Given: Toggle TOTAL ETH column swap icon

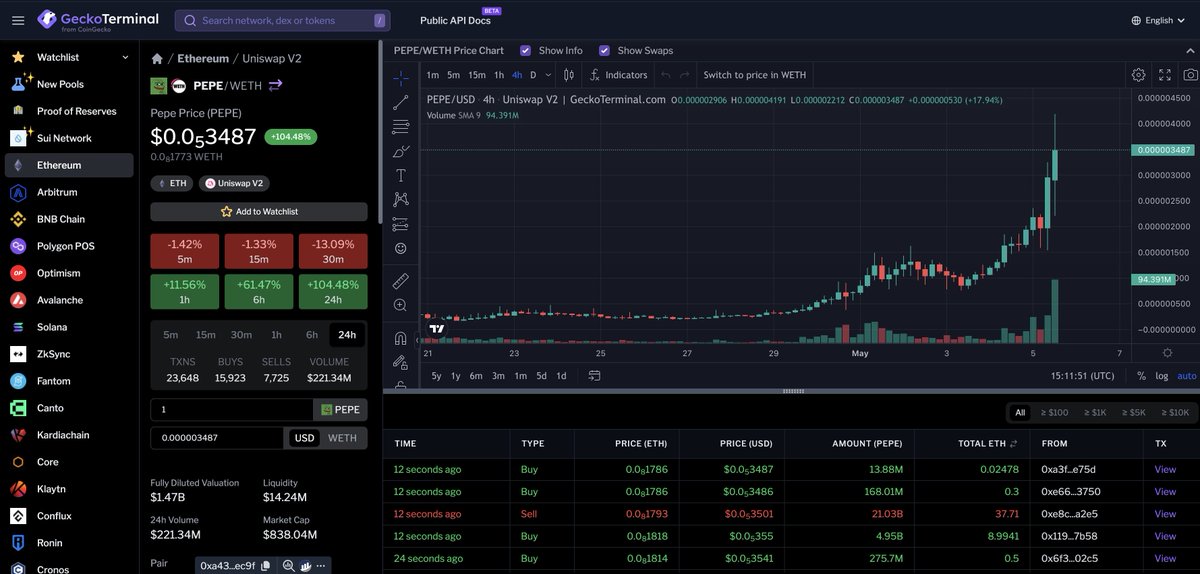Looking at the screenshot, I should pos(1014,443).
